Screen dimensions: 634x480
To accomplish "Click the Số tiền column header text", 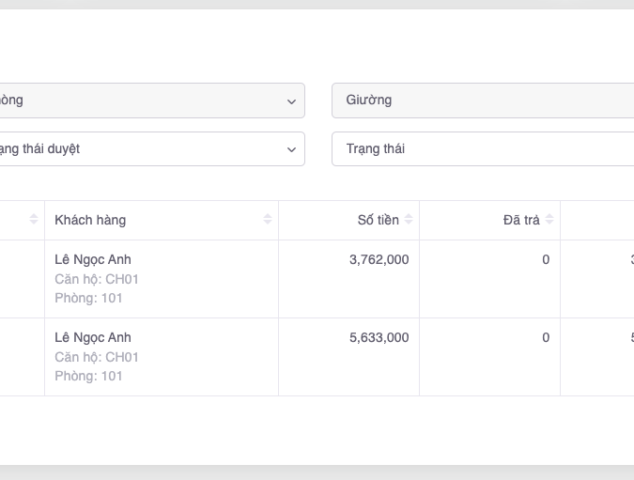I will pyautogui.click(x=378, y=220).
